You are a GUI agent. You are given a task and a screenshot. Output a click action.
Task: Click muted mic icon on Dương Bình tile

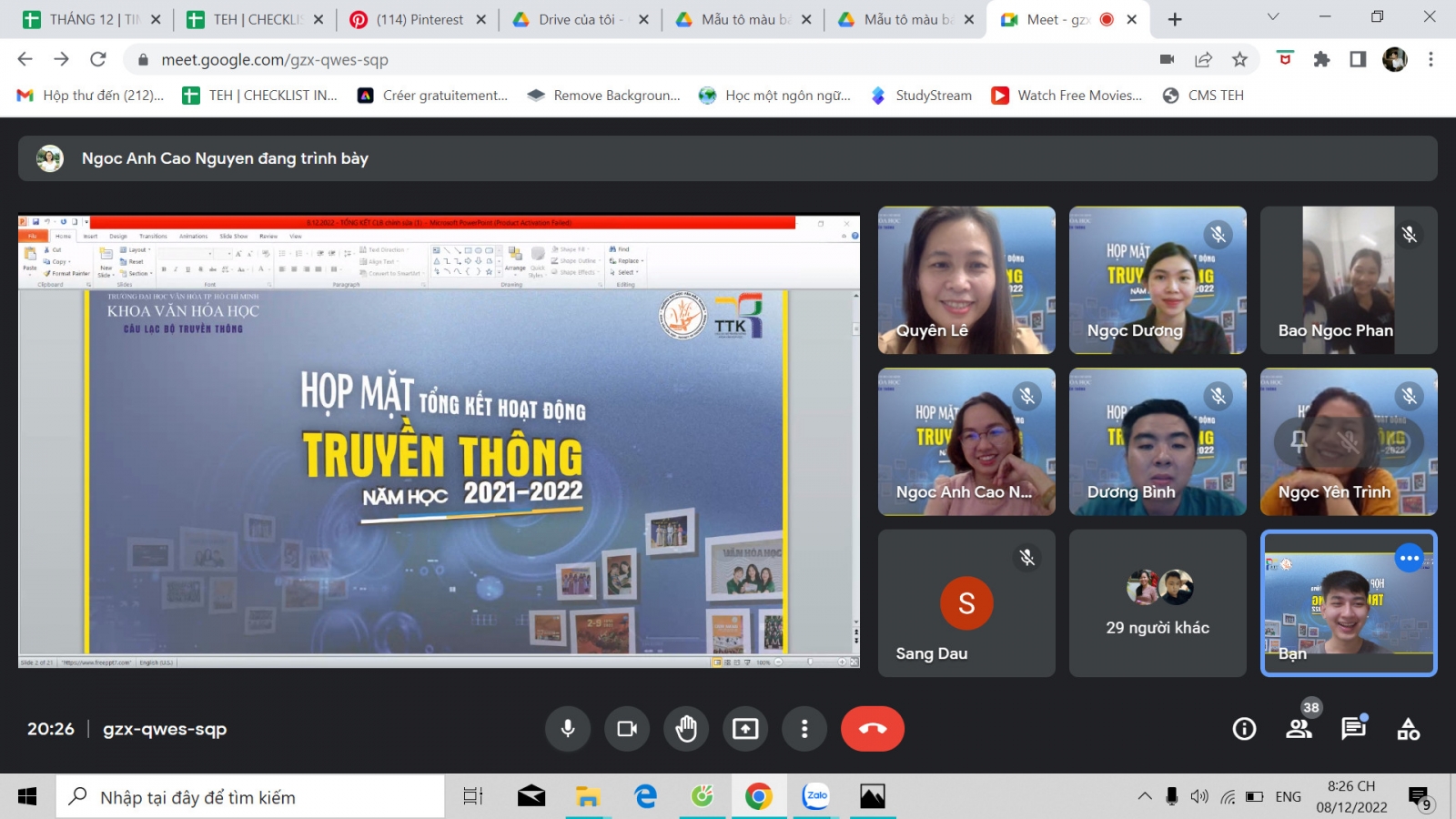tap(1218, 396)
